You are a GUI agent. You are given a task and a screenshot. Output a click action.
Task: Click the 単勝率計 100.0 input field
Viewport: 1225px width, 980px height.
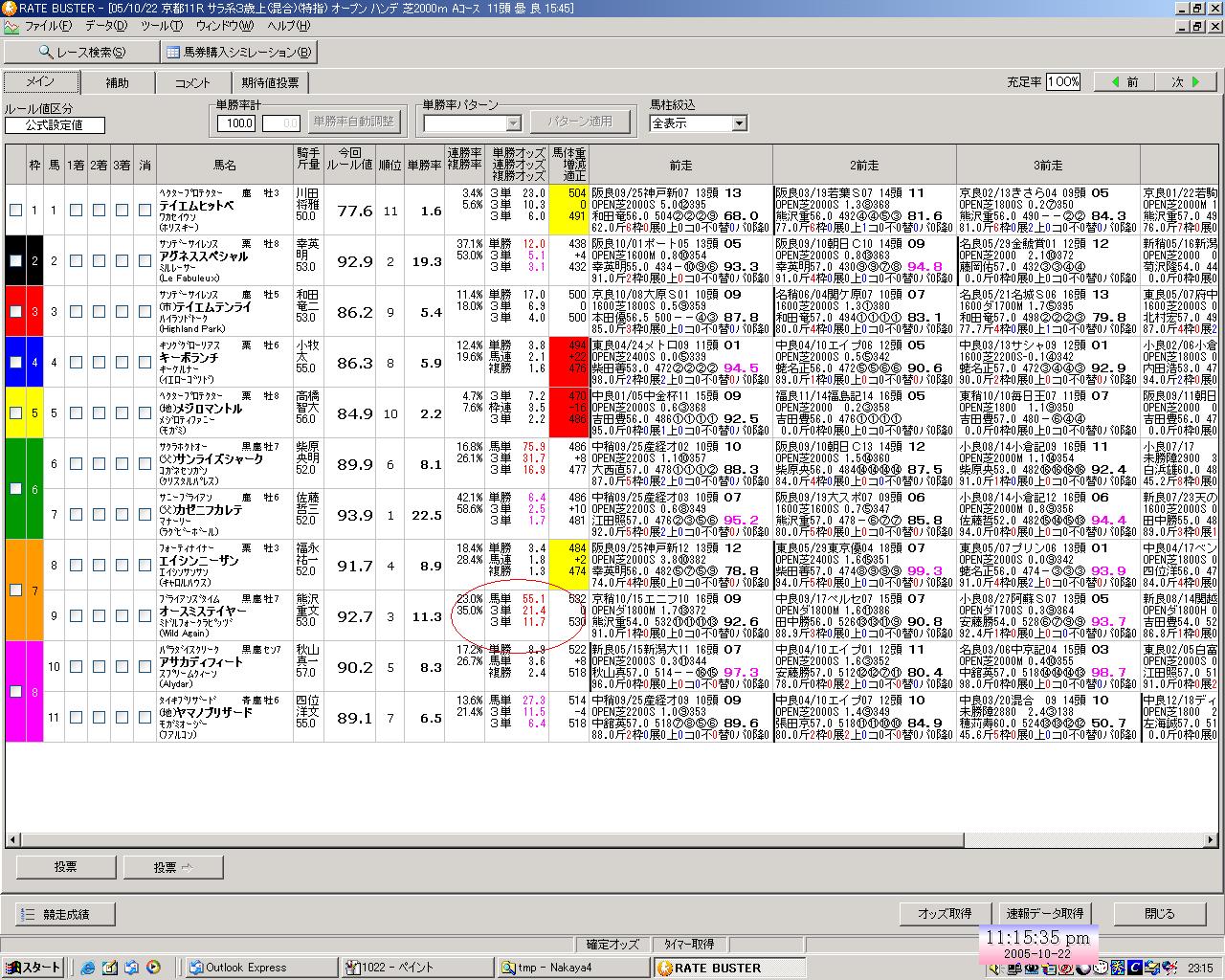coord(236,123)
